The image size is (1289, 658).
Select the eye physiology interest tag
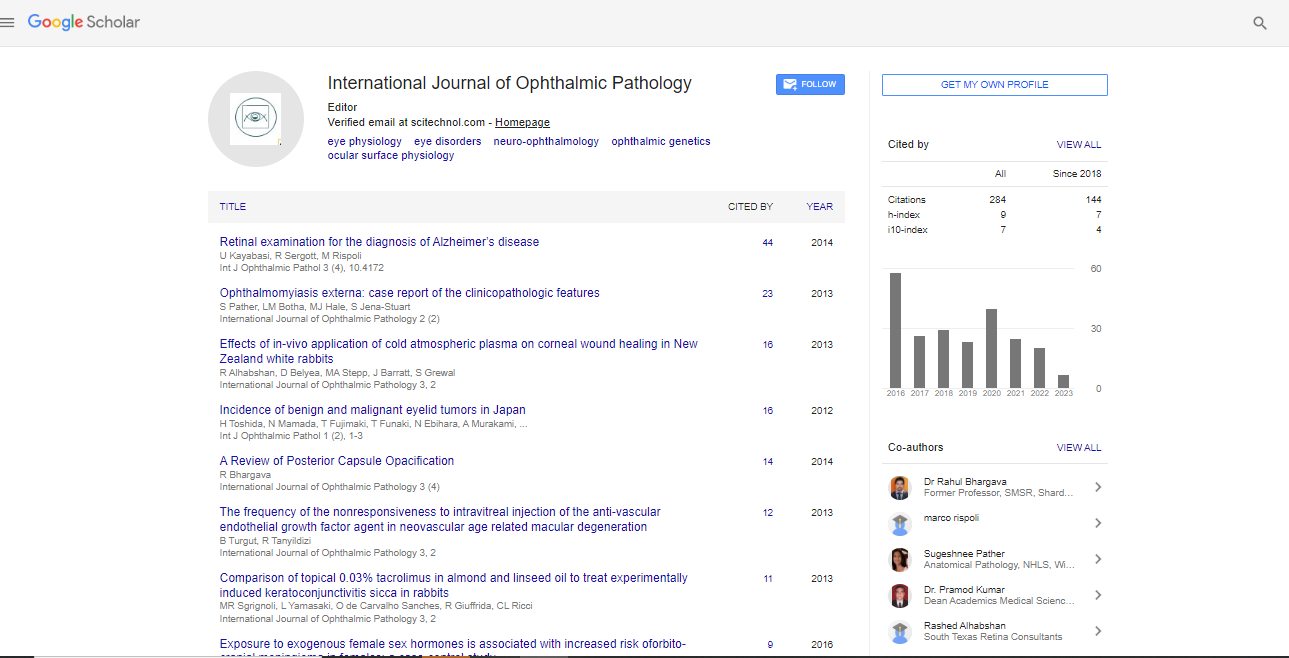[x=365, y=142]
